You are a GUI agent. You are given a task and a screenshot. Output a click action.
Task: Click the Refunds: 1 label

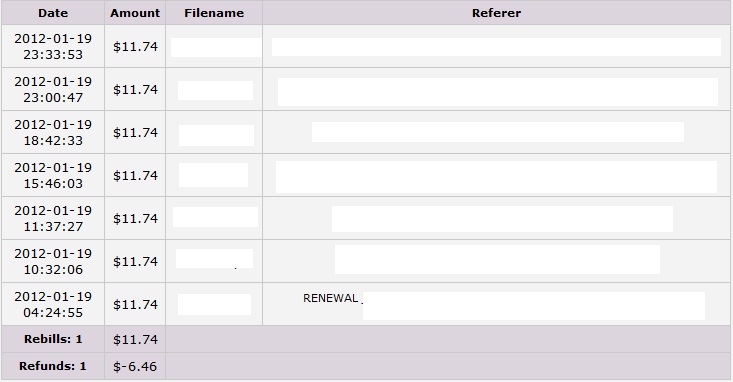53,366
